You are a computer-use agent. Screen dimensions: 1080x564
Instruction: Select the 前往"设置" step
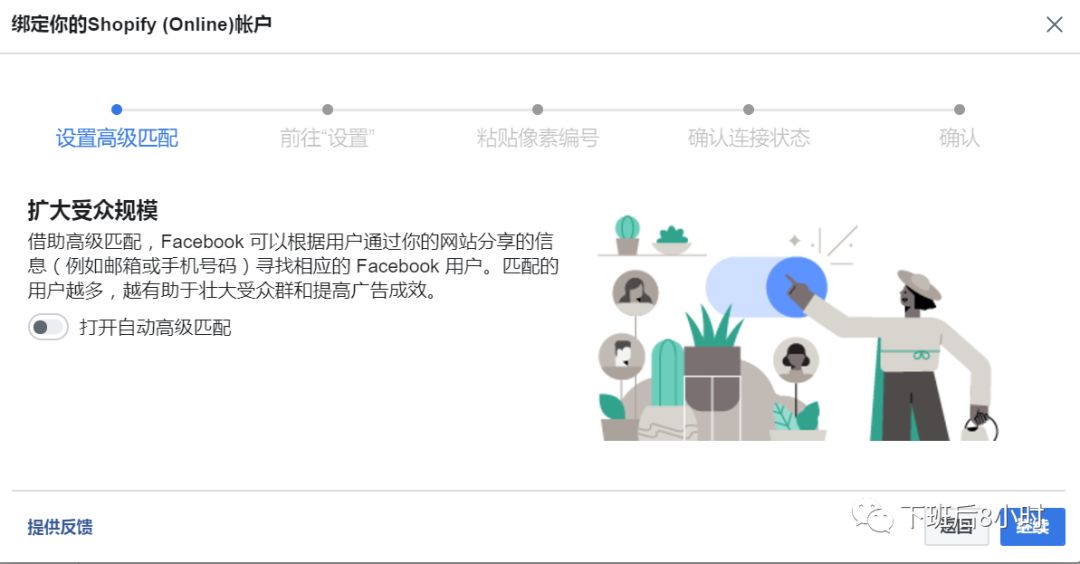pyautogui.click(x=327, y=138)
